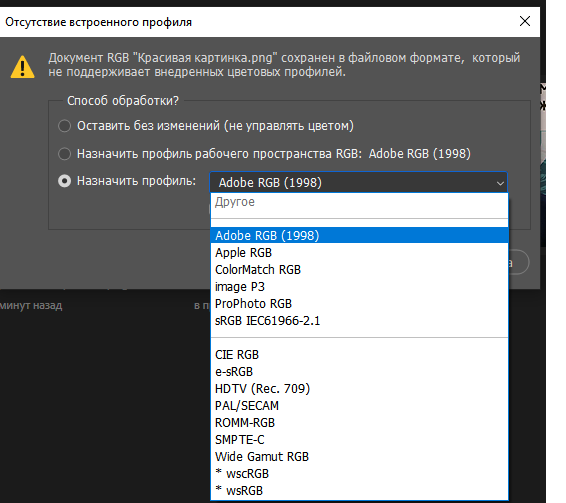Choose PAL/SECAM profile

click(359, 406)
